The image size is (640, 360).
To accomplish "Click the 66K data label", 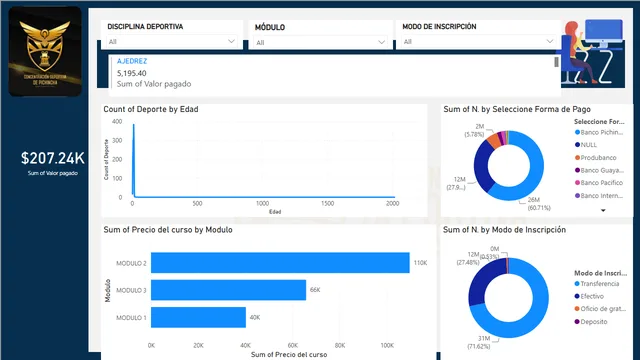I will (315, 290).
